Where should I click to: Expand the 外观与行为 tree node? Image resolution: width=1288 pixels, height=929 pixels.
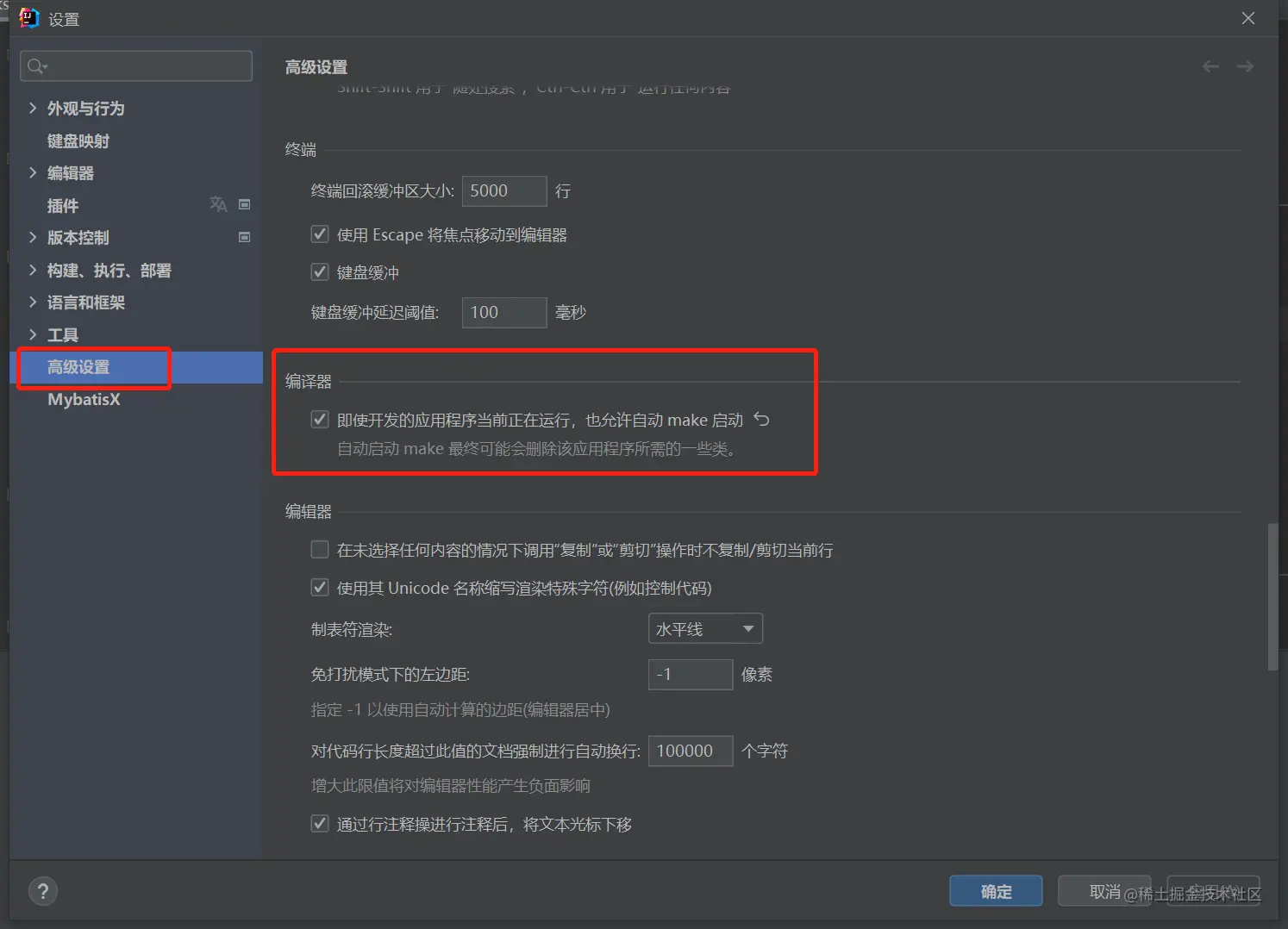pos(33,108)
